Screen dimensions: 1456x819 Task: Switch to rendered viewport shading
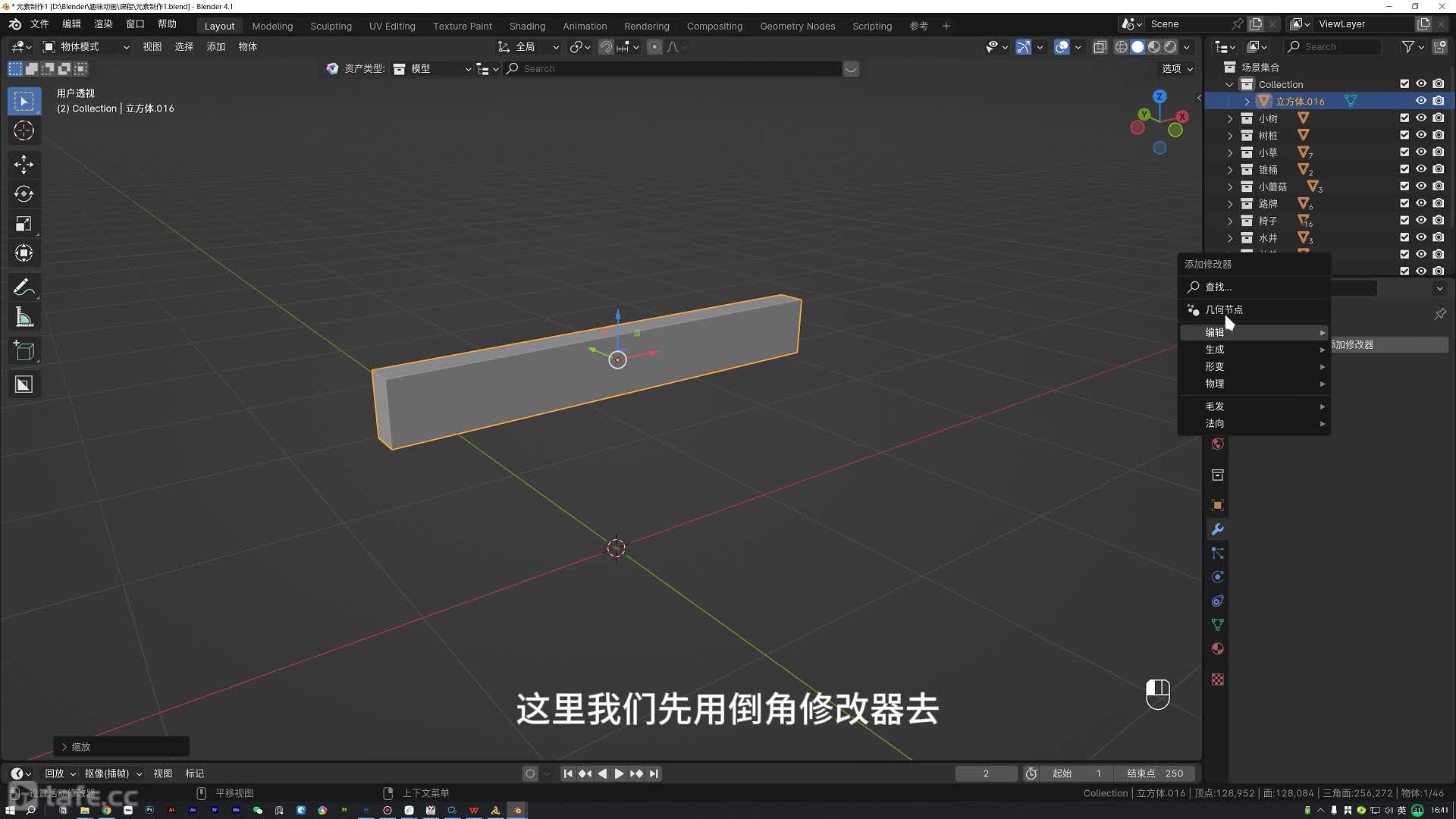(1171, 47)
